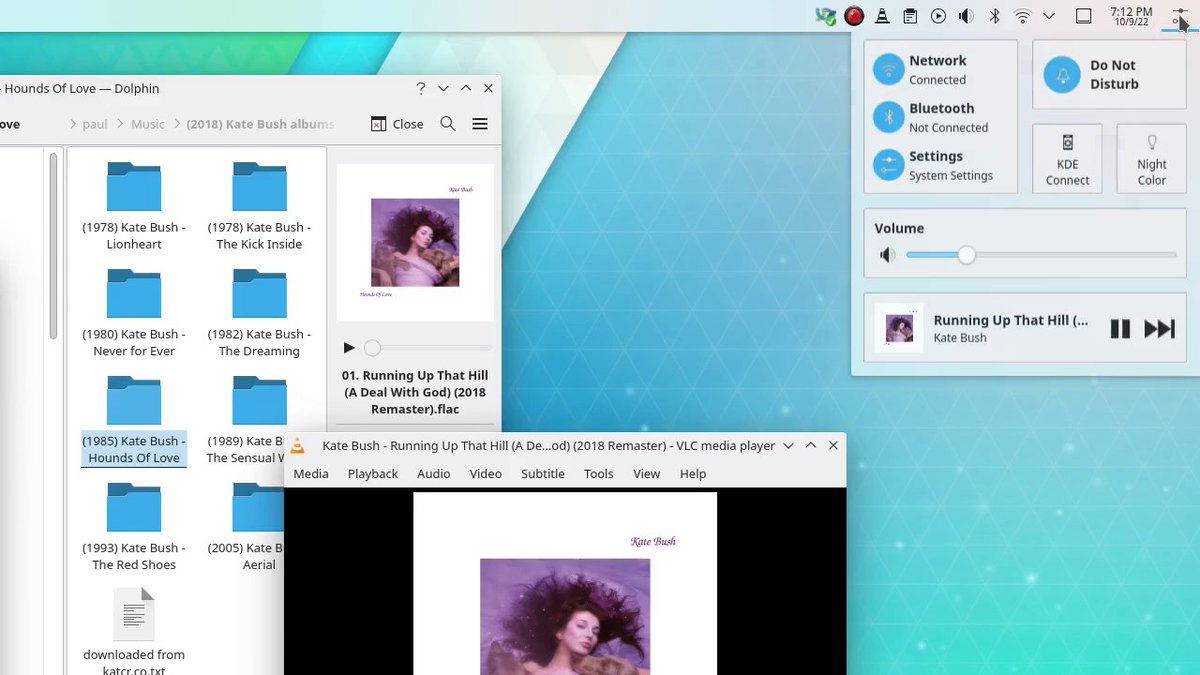Click the red record tray icon
The width and height of the screenshot is (1200, 675).
pyautogui.click(x=853, y=16)
